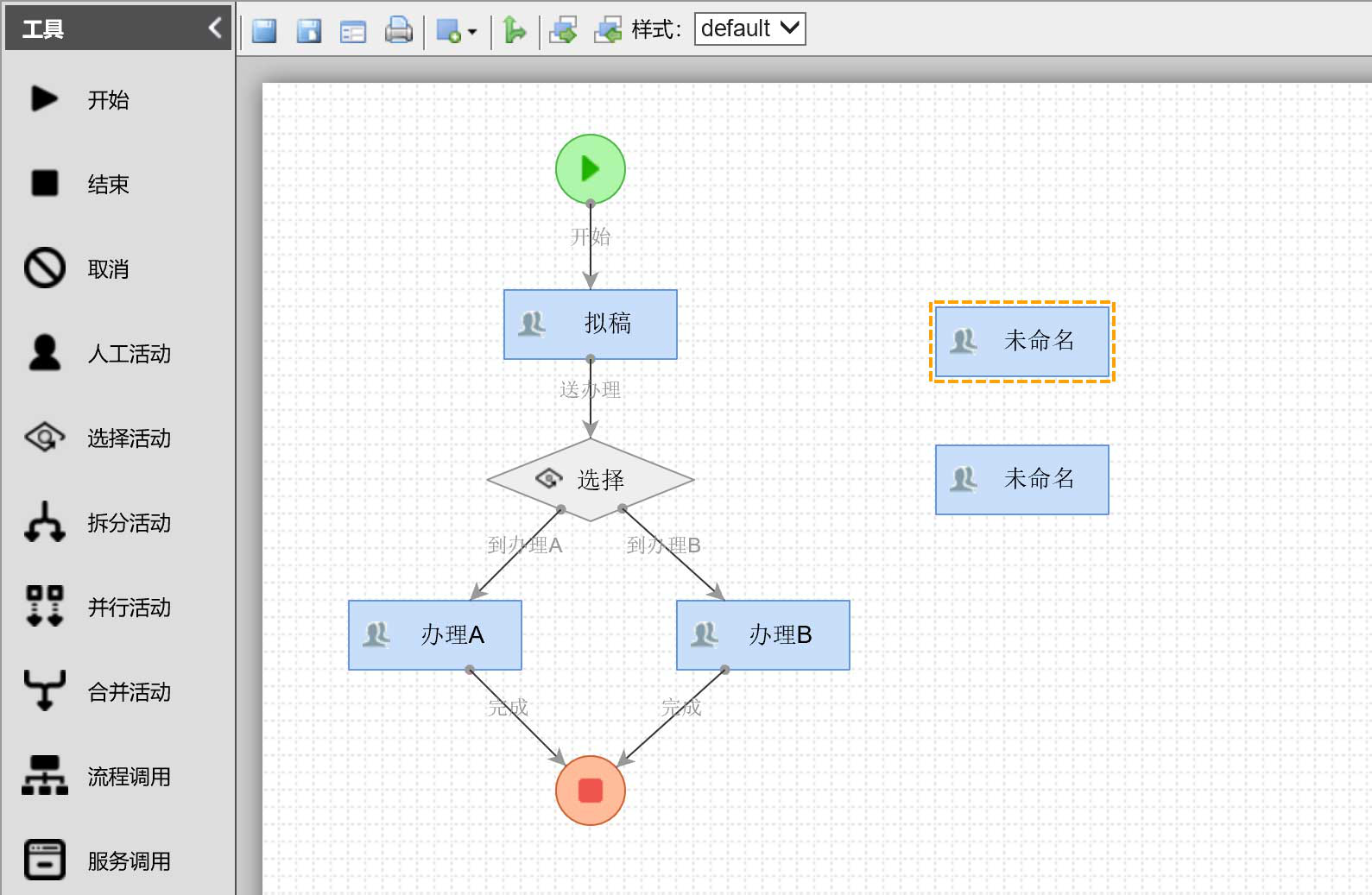
Task: Click the green branching arrow icon
Action: (x=515, y=30)
